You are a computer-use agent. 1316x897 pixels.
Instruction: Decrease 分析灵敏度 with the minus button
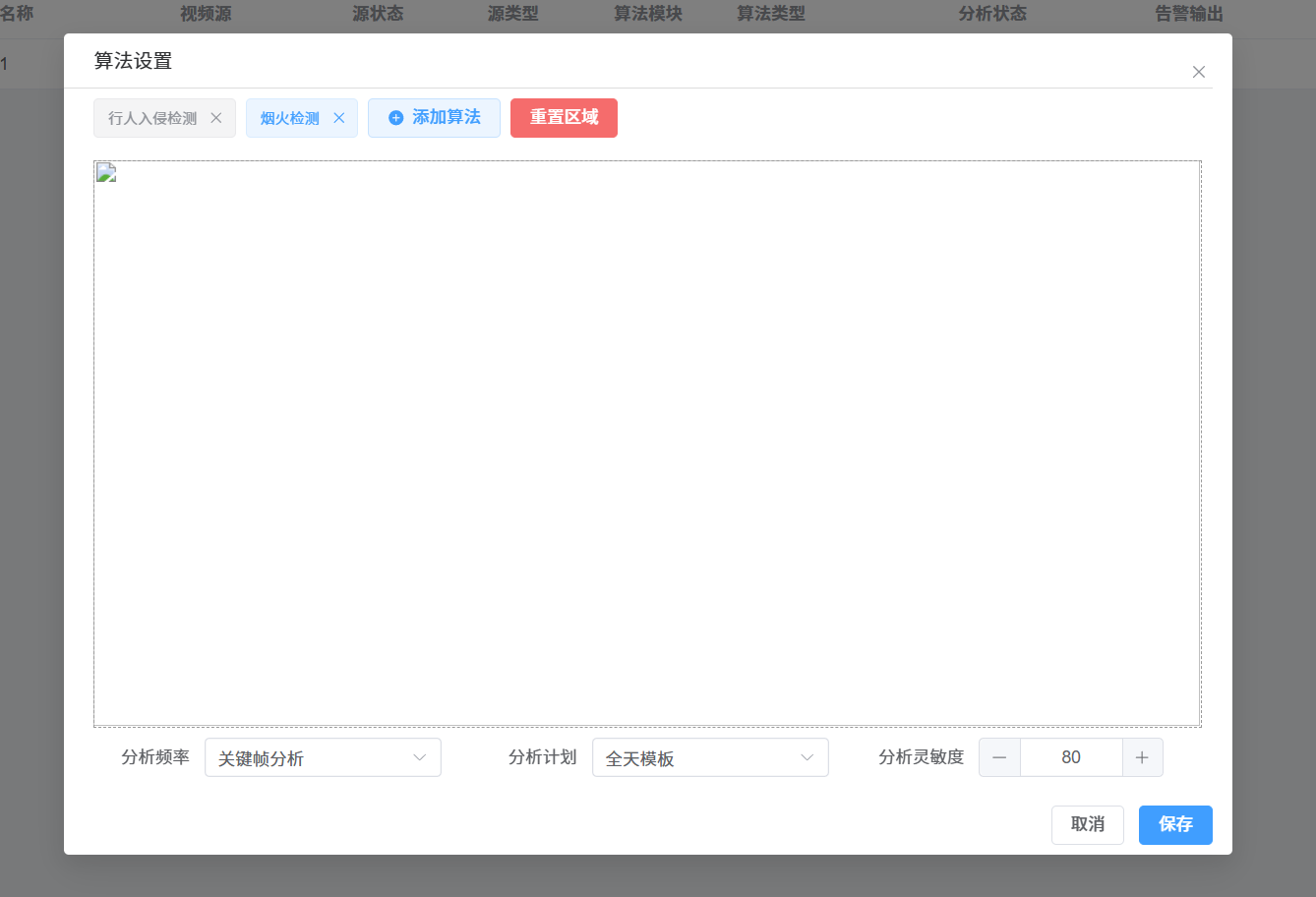pyautogui.click(x=999, y=757)
